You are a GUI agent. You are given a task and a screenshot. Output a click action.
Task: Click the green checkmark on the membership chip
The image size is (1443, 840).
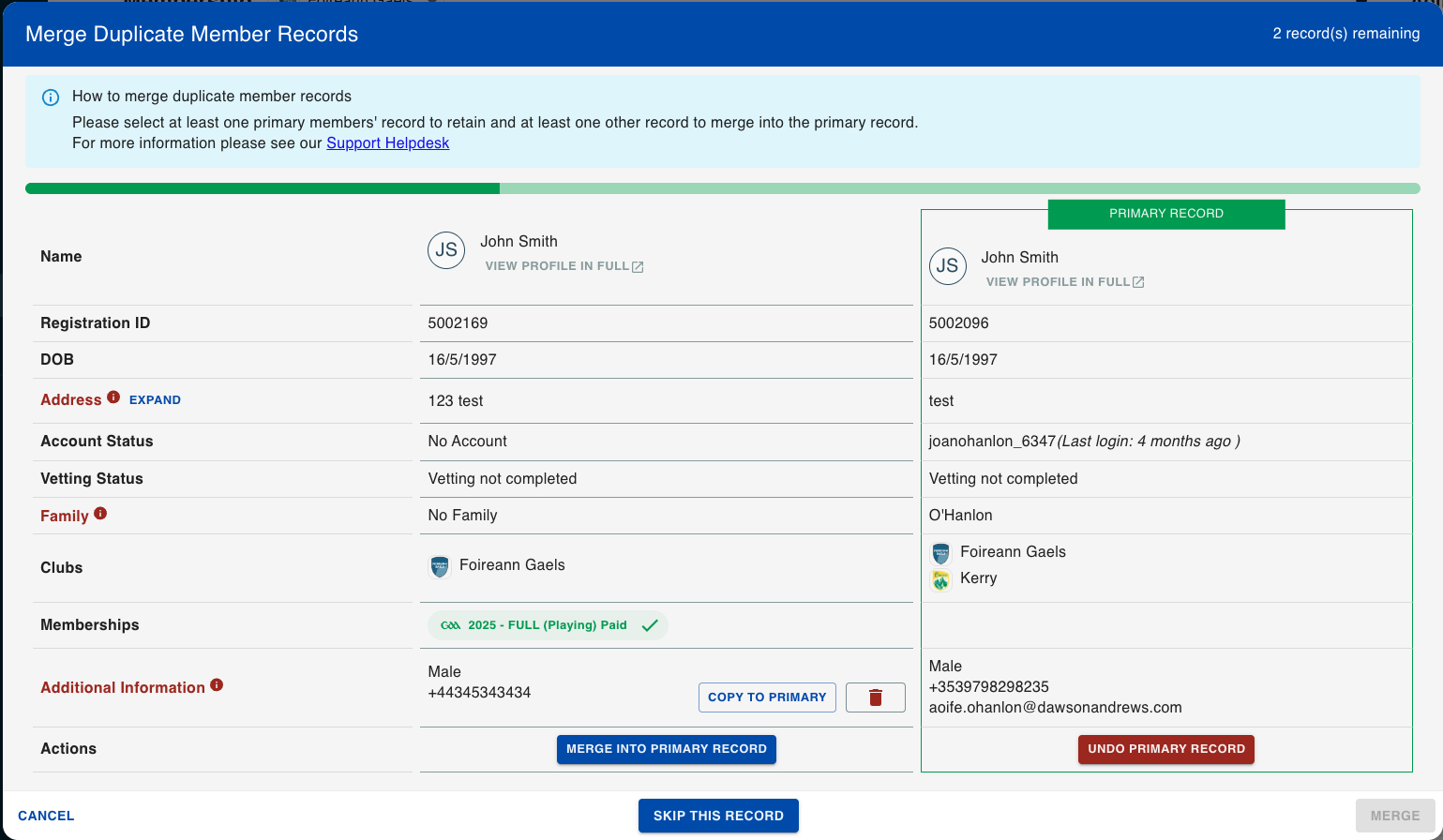(650, 625)
